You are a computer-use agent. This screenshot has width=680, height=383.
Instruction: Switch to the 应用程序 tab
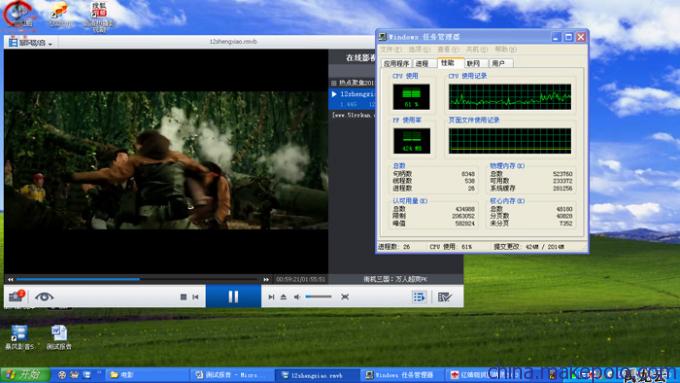[396, 64]
